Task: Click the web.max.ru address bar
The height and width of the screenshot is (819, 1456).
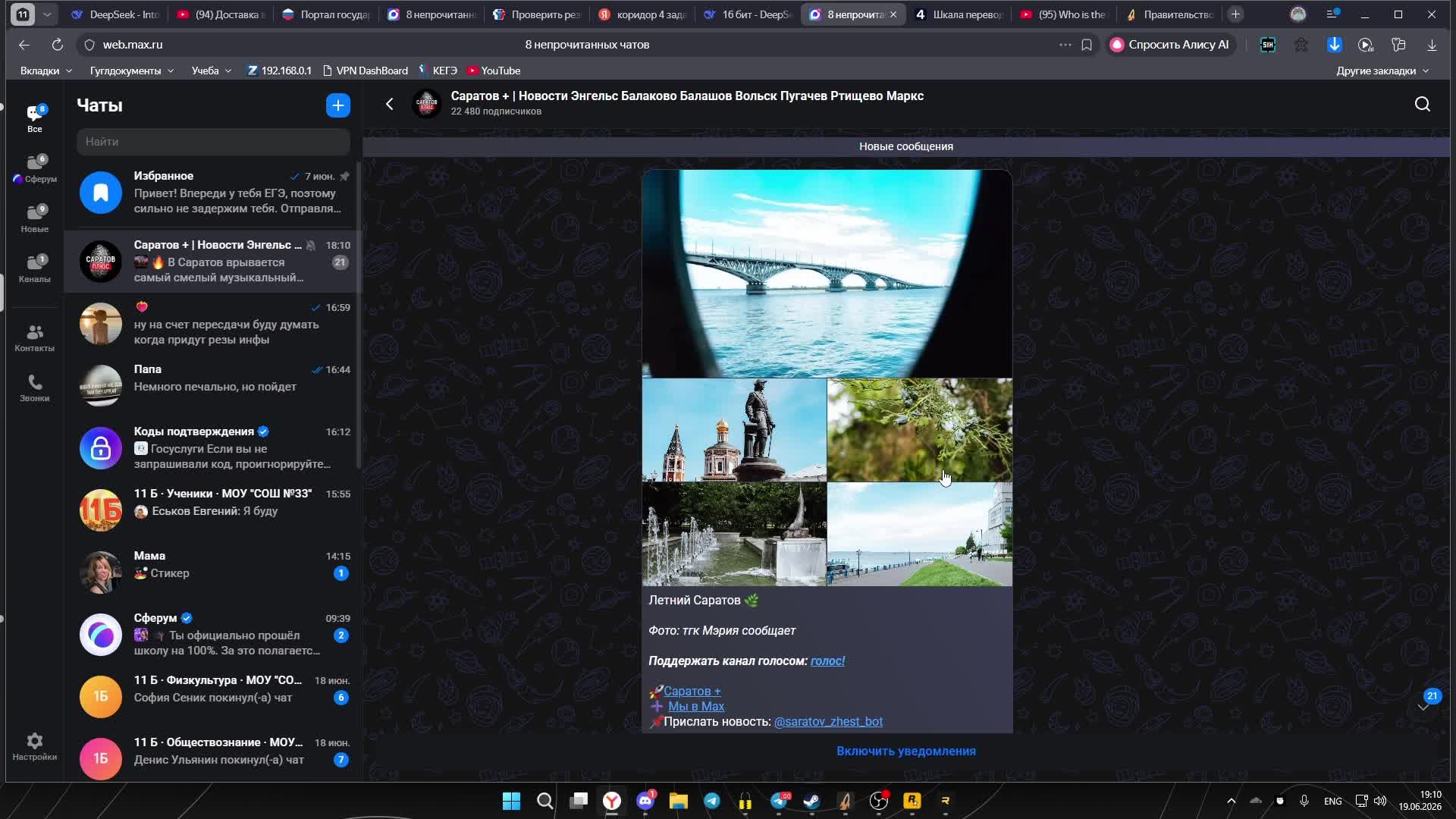Action: point(132,45)
